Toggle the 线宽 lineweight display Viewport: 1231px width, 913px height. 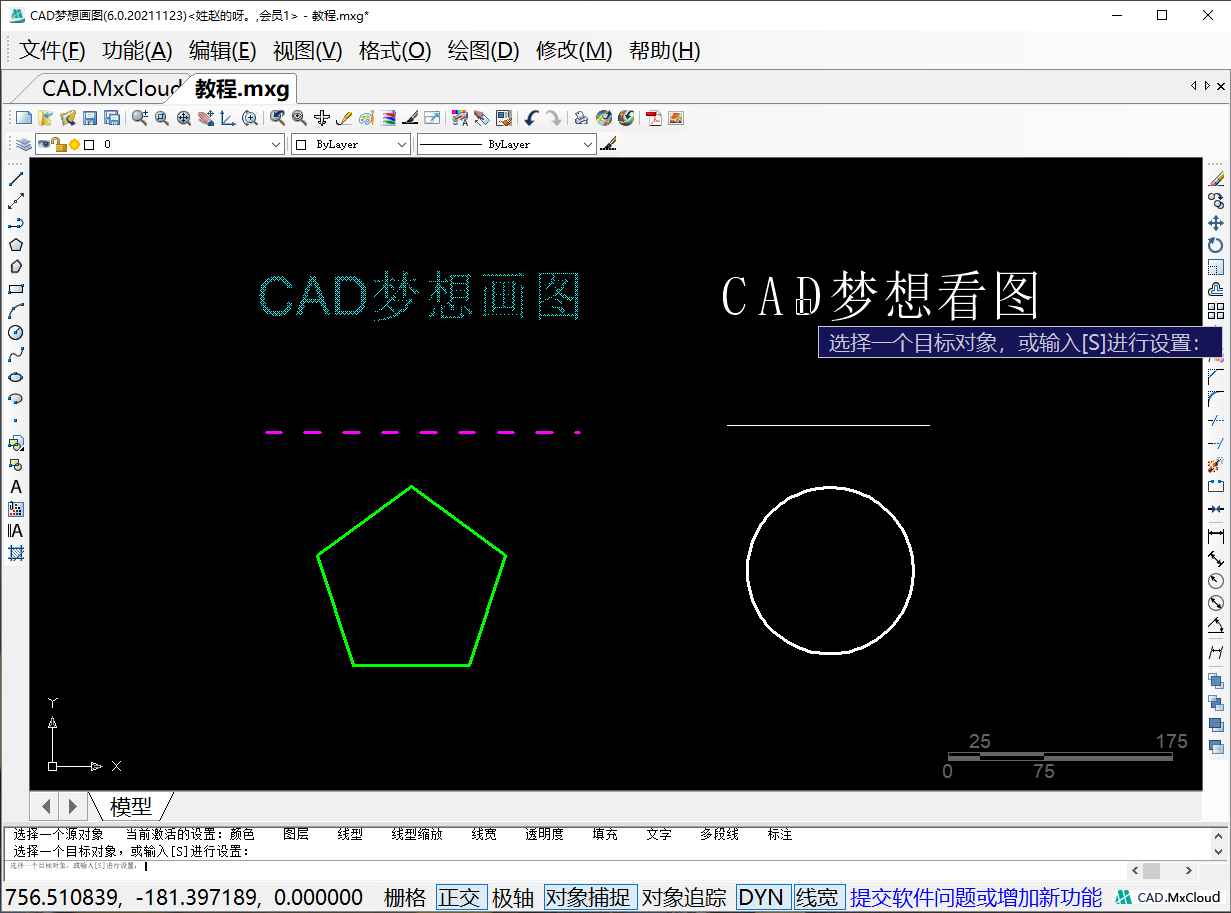(817, 897)
